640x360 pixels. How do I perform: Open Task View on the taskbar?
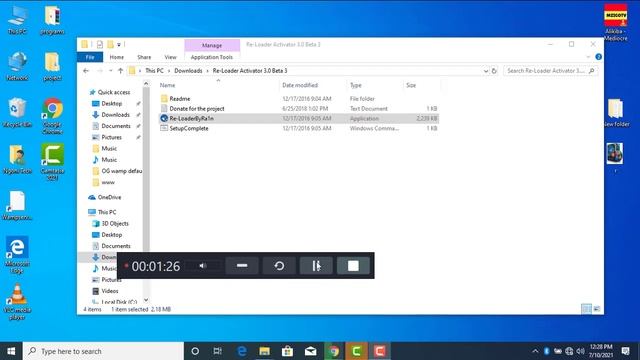[218, 351]
